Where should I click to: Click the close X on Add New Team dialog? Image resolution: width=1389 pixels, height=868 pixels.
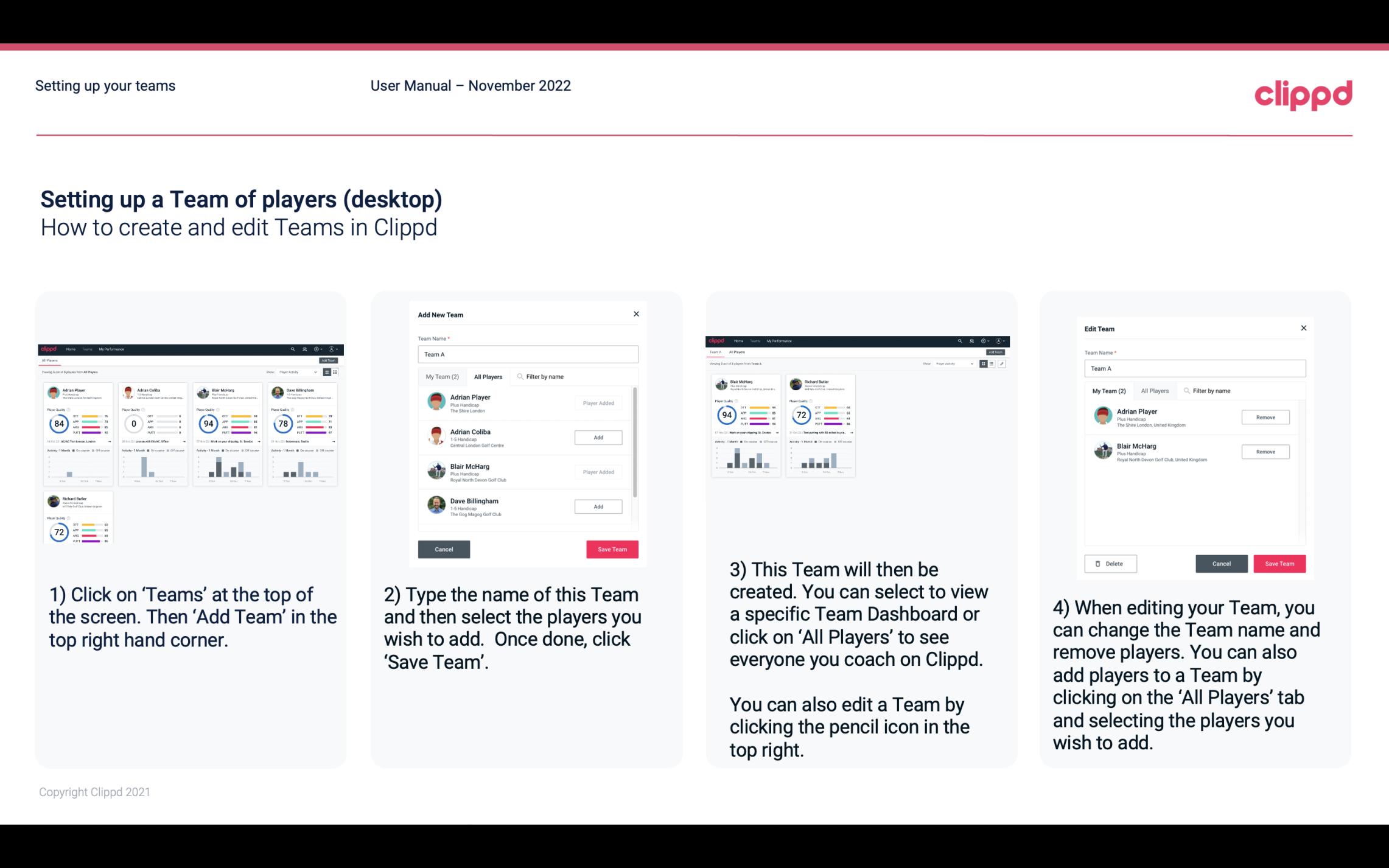pos(637,315)
